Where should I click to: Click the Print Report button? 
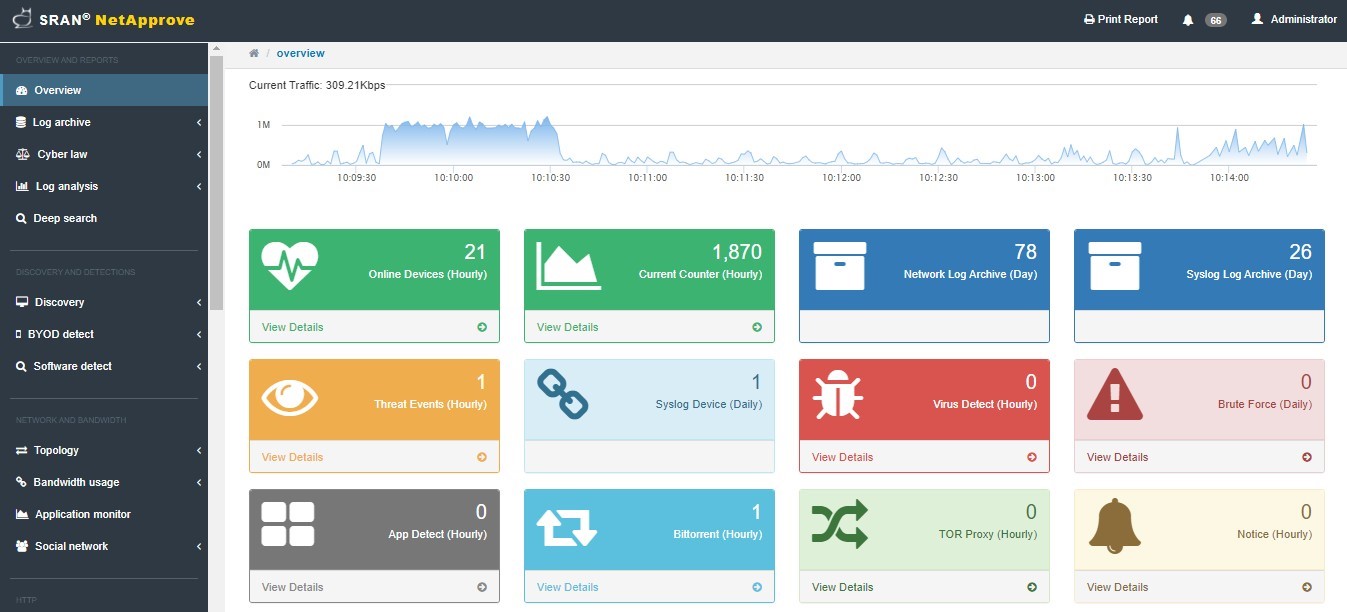point(1121,20)
